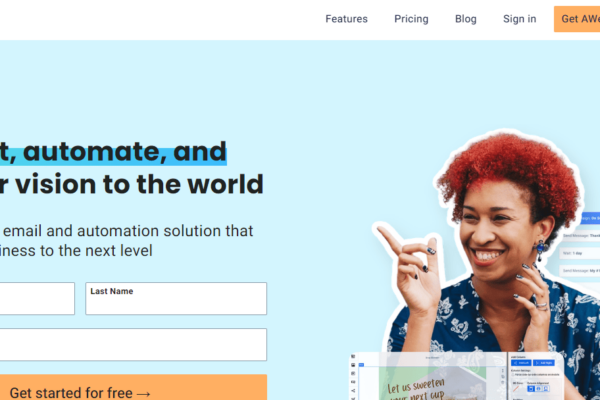Click the red-slash background color swatch in mockup
Viewport: 600px width, 400px height.
516,389
